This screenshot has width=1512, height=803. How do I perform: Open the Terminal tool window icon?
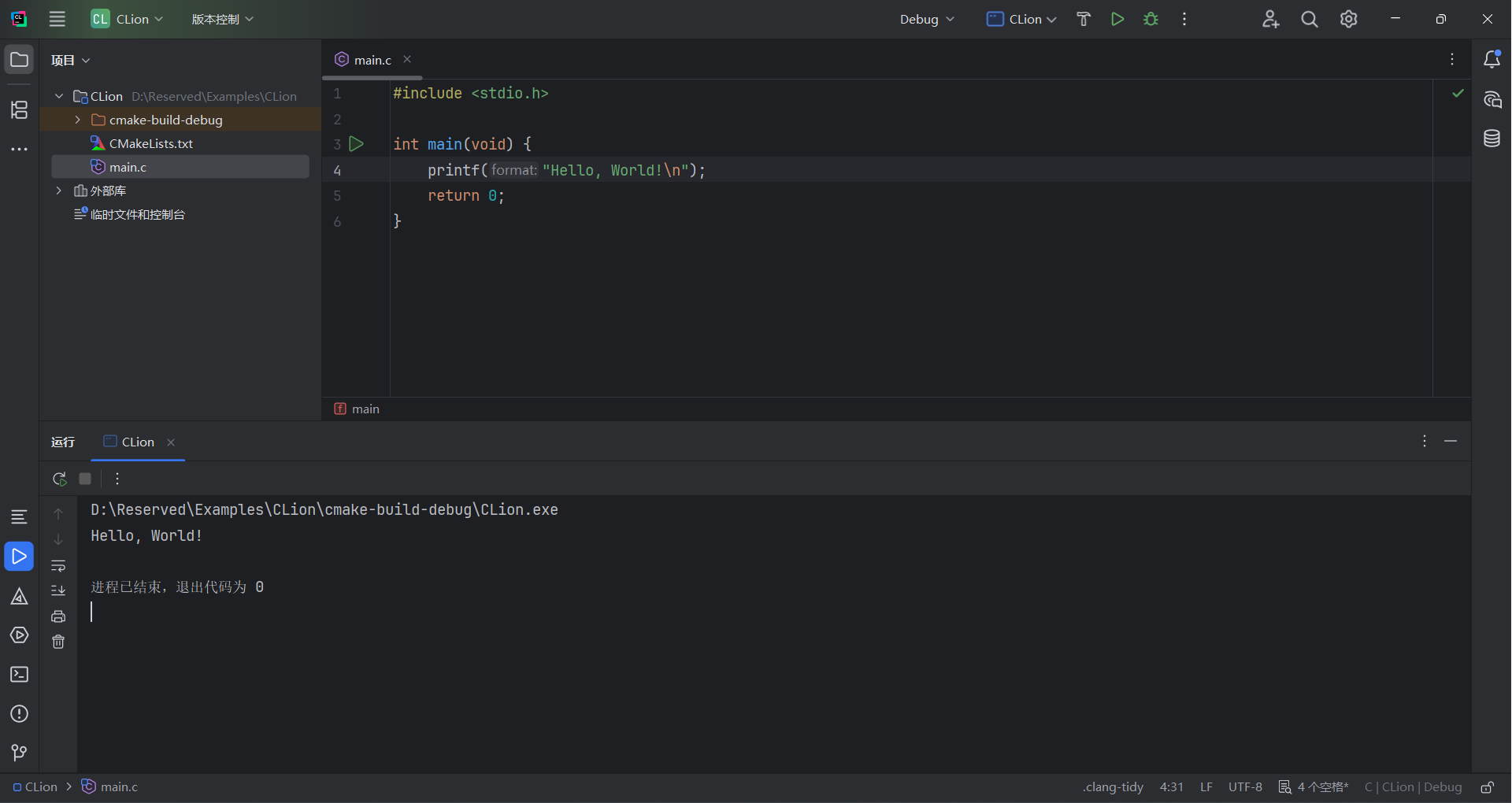coord(19,675)
